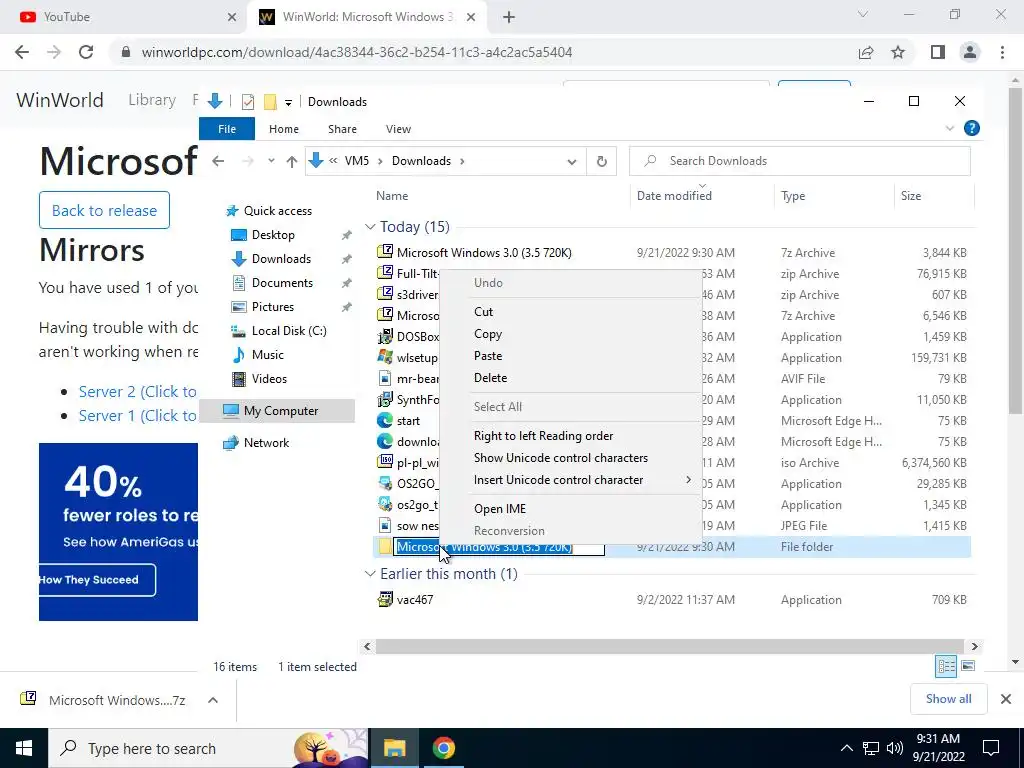
Task: Switch to details view layout icon
Action: point(946,666)
